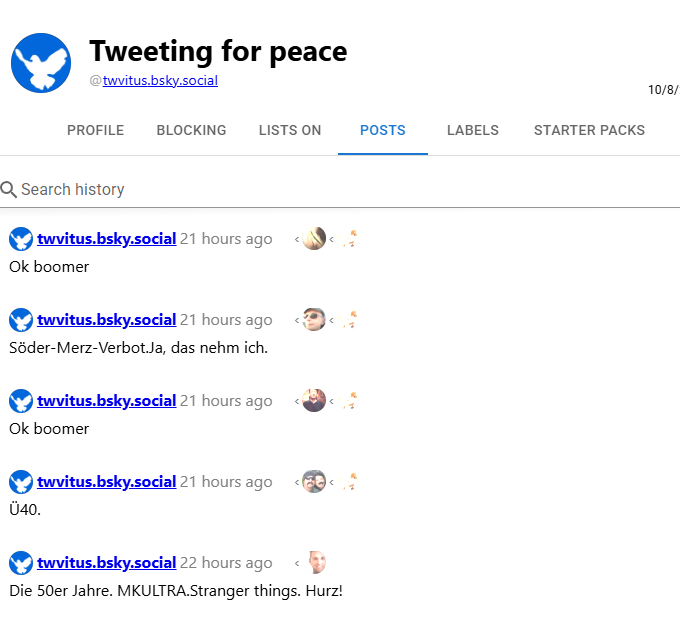The width and height of the screenshot is (680, 626).
Task: Click faded thread-root avatar on Söder-Merz-Verbot post
Action: 350,320
